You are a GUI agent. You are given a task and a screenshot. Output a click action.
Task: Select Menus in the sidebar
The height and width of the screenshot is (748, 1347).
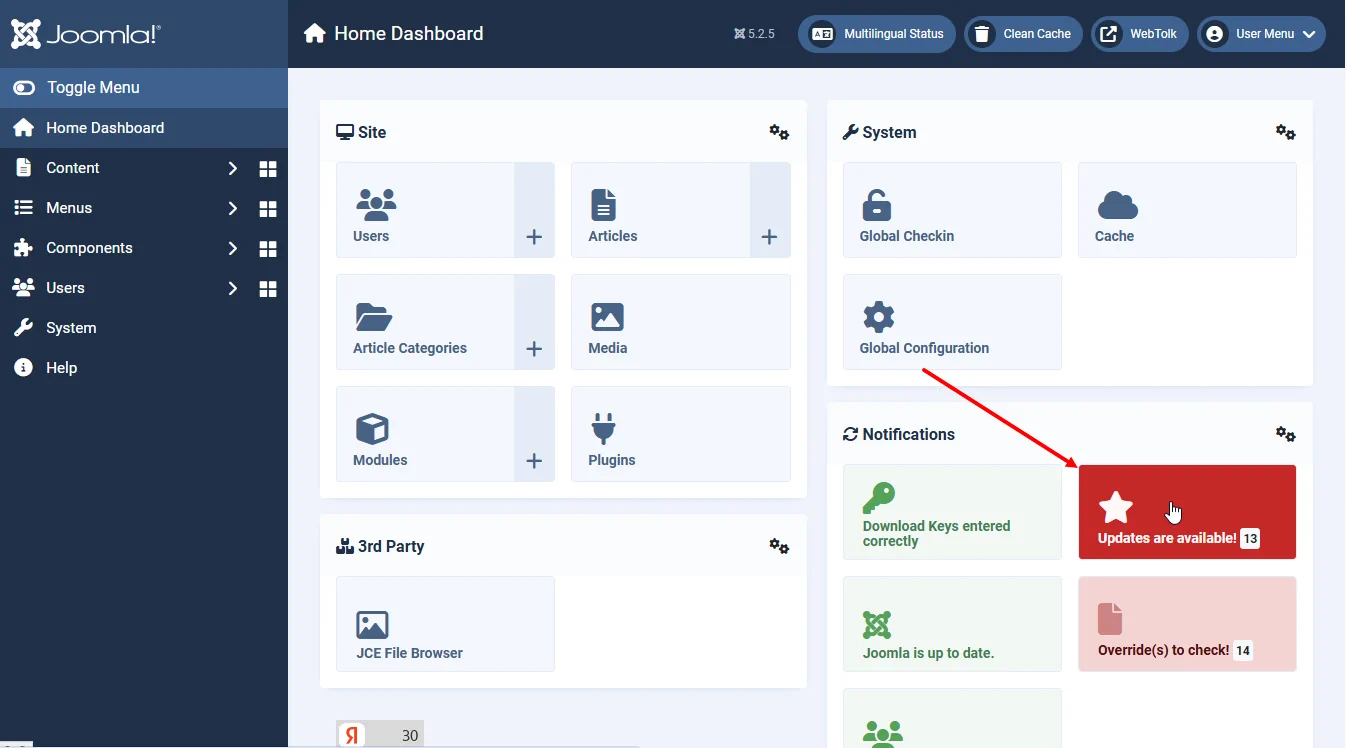(69, 208)
